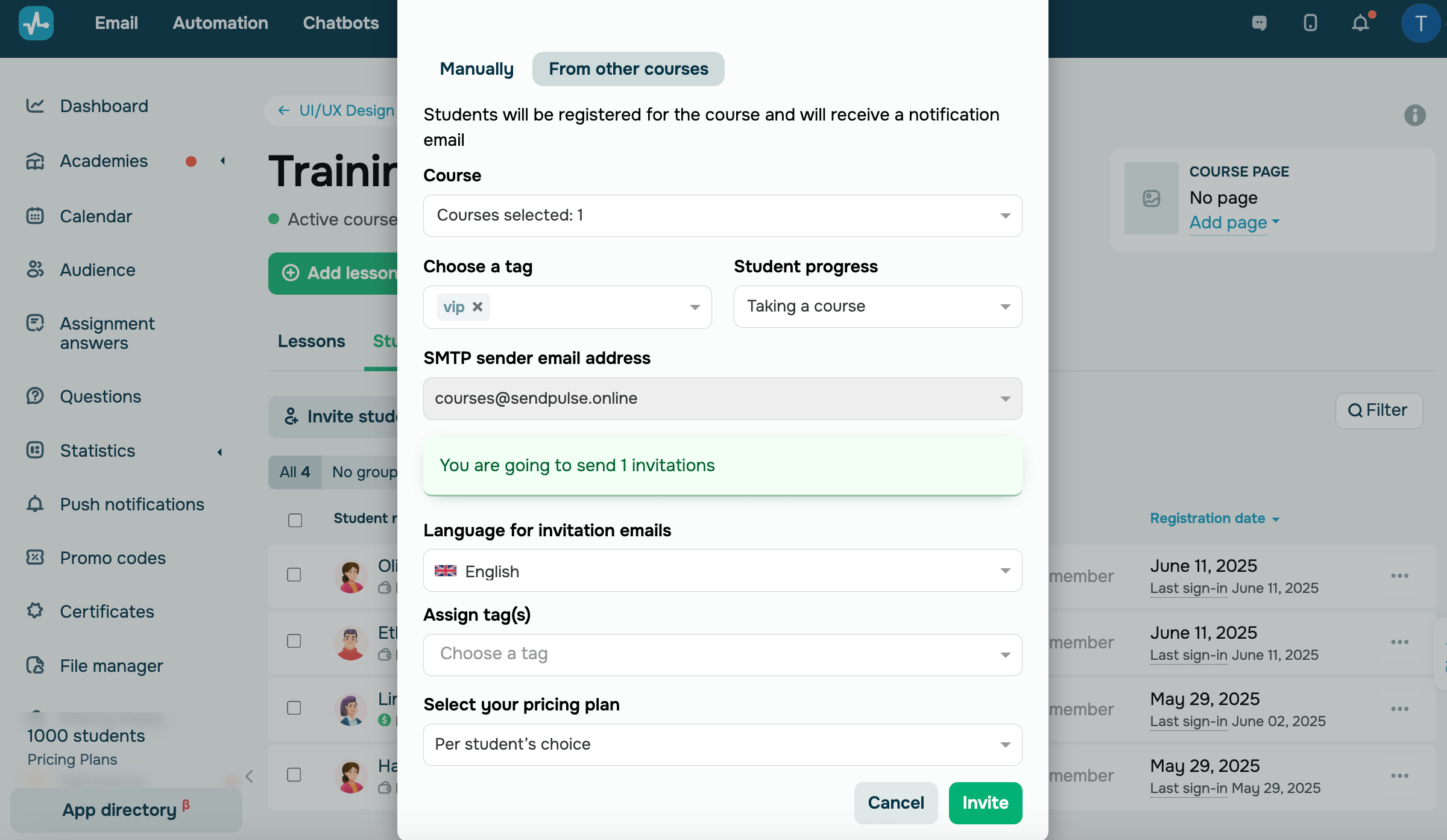1447x840 pixels.
Task: Open the pricing plan dropdown
Action: (722, 745)
